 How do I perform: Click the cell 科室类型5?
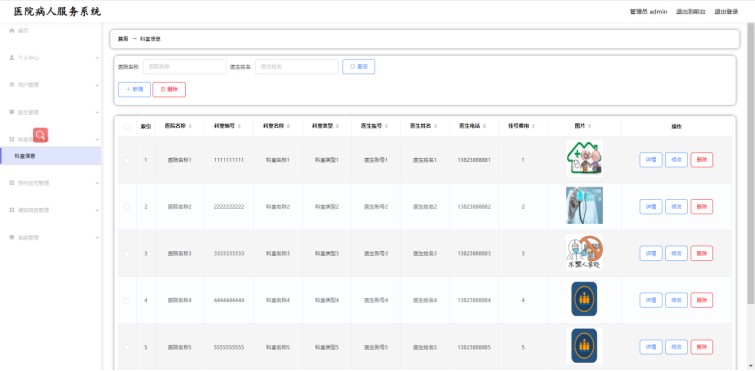tap(327, 347)
